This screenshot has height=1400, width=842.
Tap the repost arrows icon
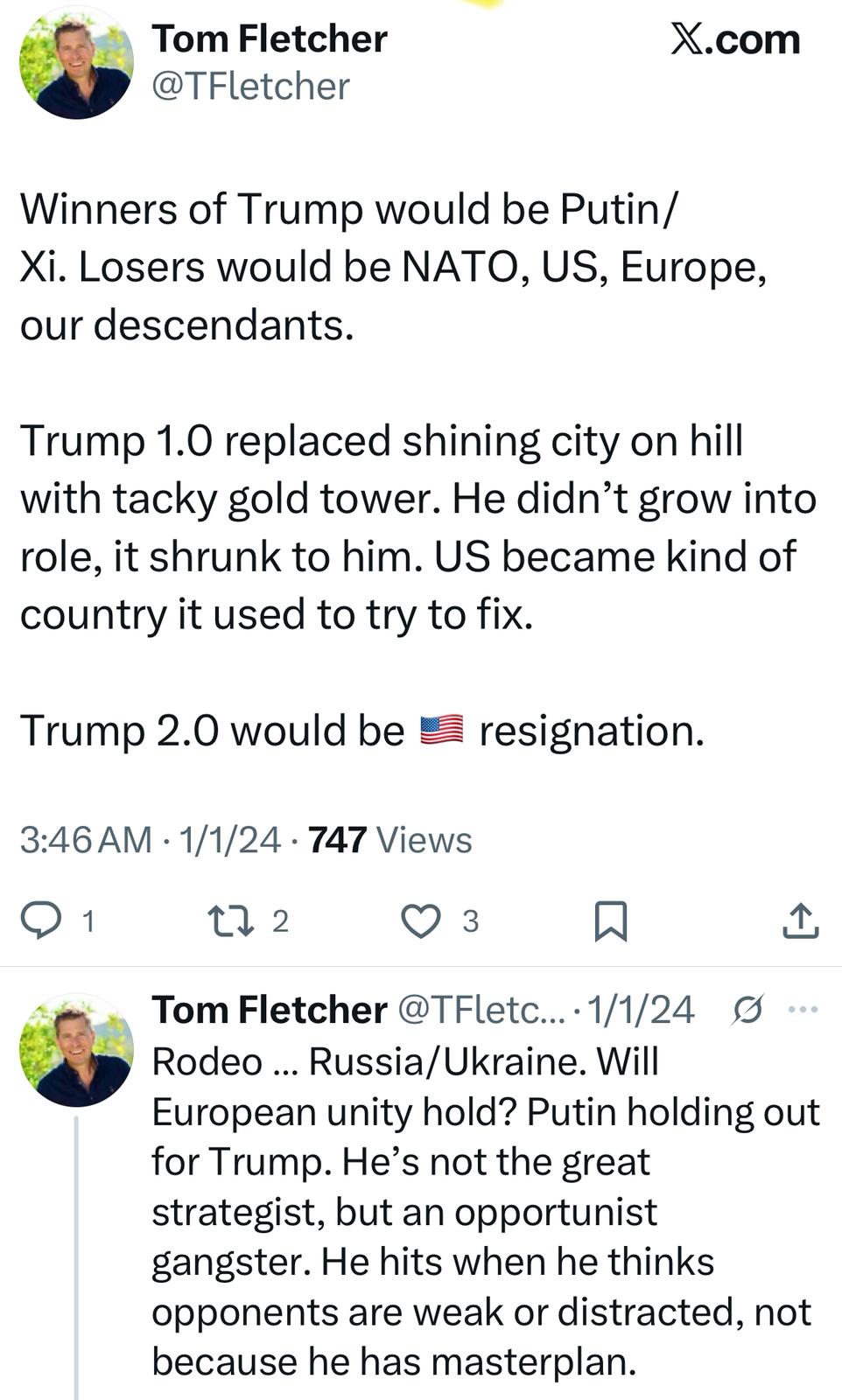pyautogui.click(x=230, y=920)
